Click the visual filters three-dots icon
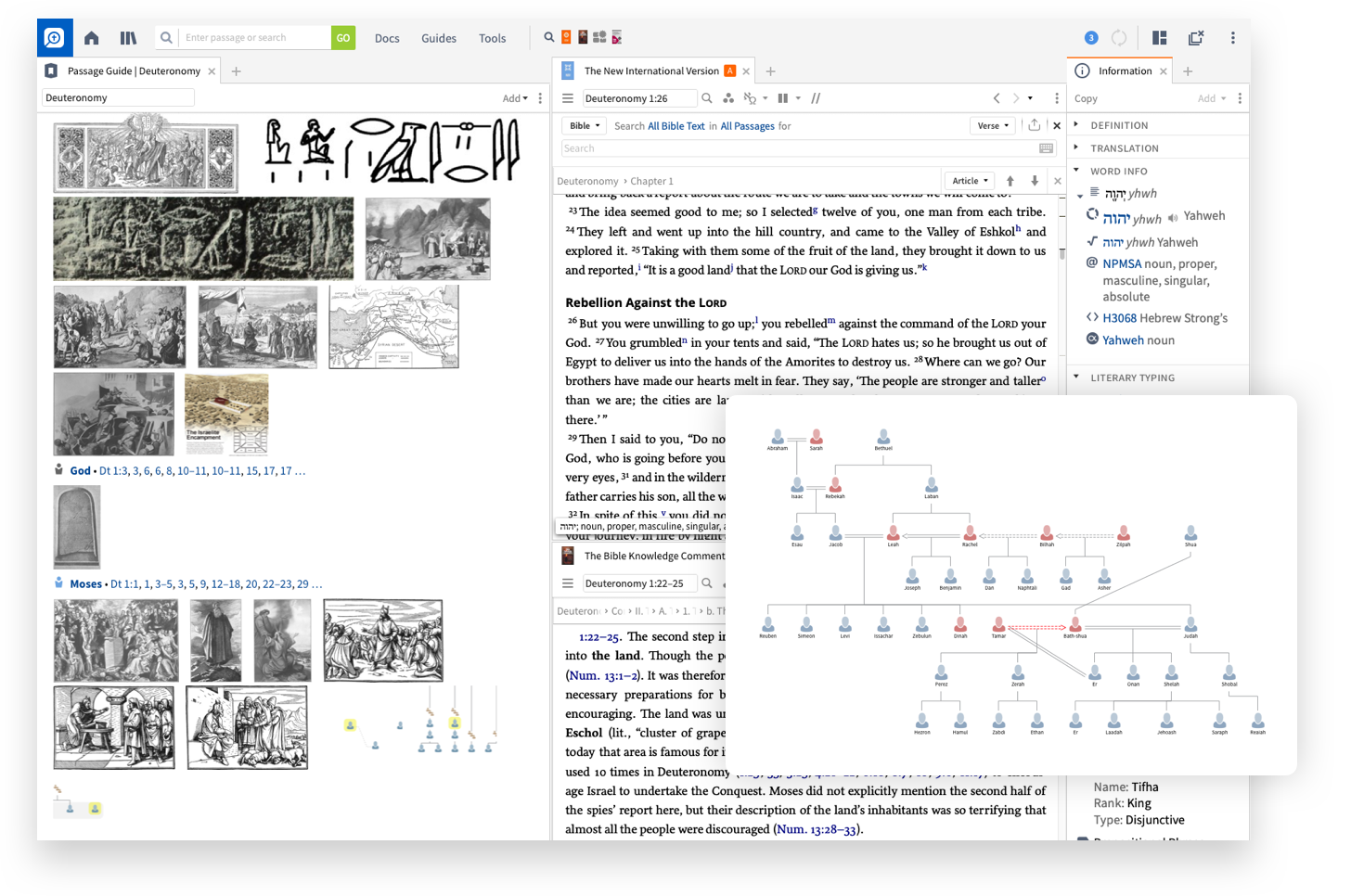Screen dimensions: 1351x896 [728, 98]
